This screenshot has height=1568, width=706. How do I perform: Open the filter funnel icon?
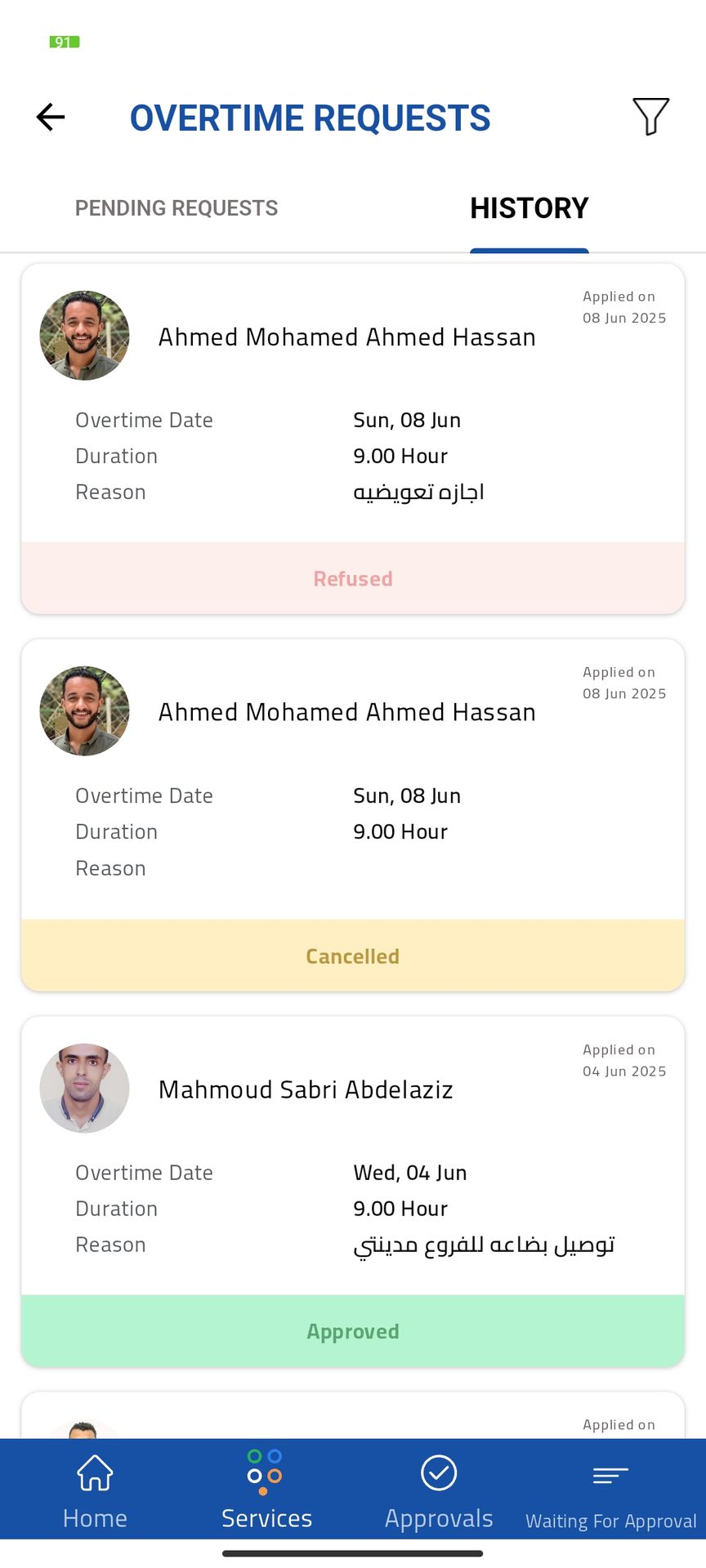click(650, 117)
